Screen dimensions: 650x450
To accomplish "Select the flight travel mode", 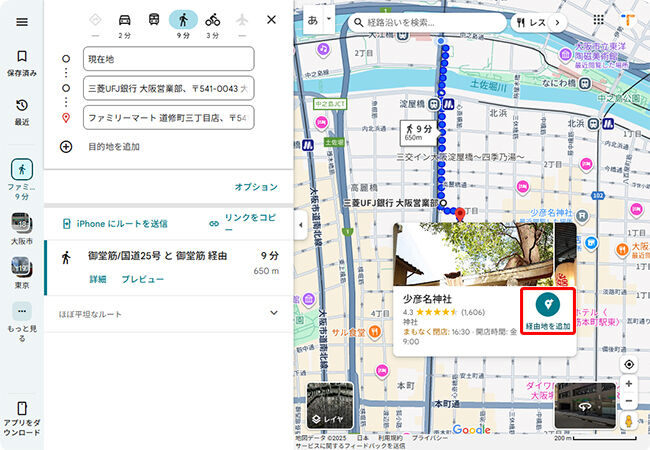I will point(242,20).
